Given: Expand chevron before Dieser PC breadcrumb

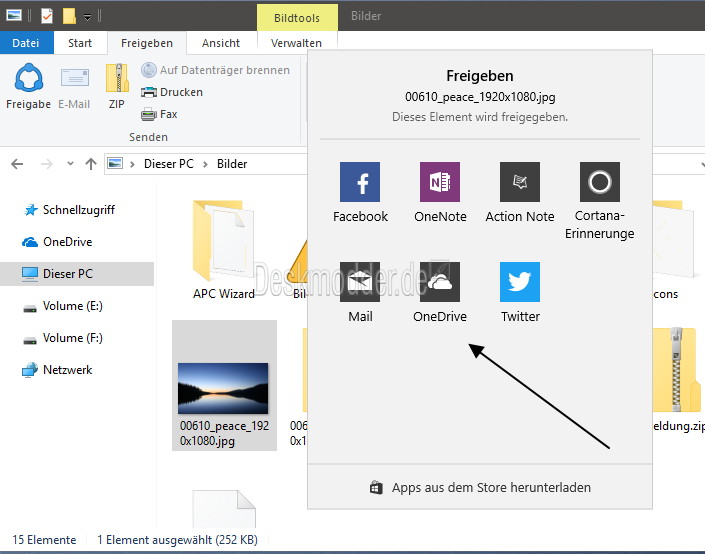Looking at the screenshot, I should coord(132,165).
